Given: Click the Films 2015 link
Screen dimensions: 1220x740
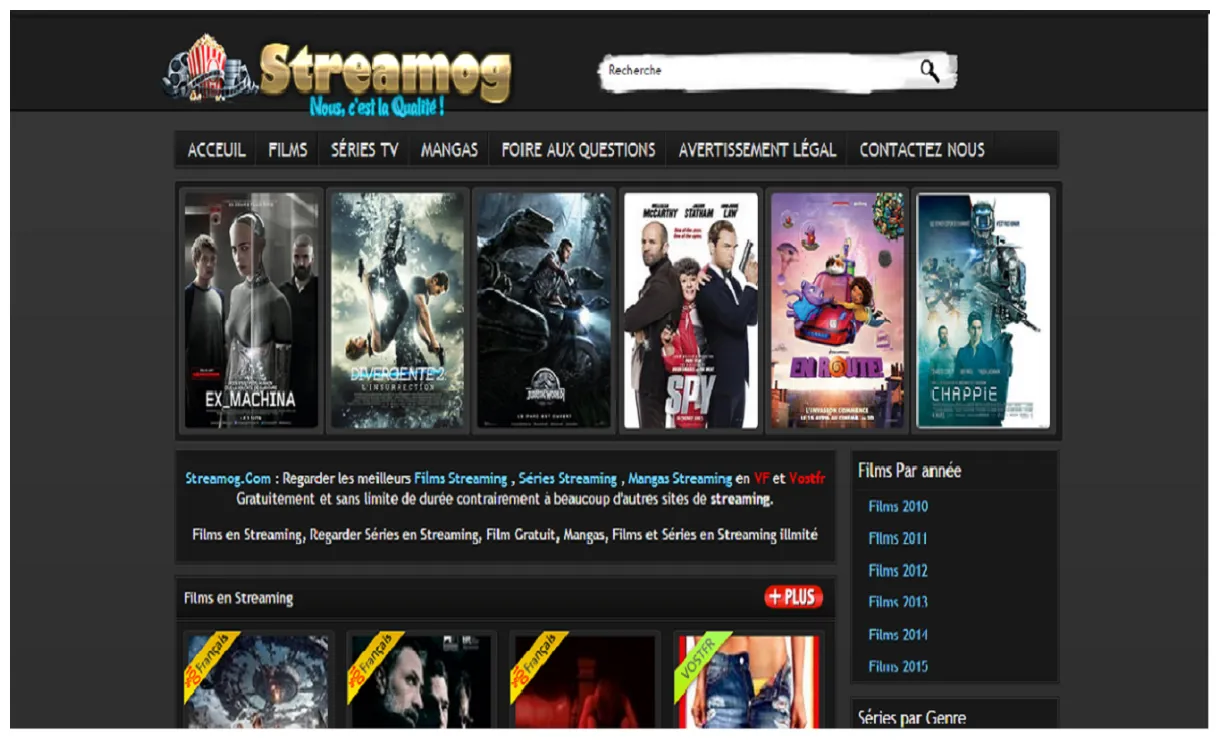Looking at the screenshot, I should tap(898, 667).
